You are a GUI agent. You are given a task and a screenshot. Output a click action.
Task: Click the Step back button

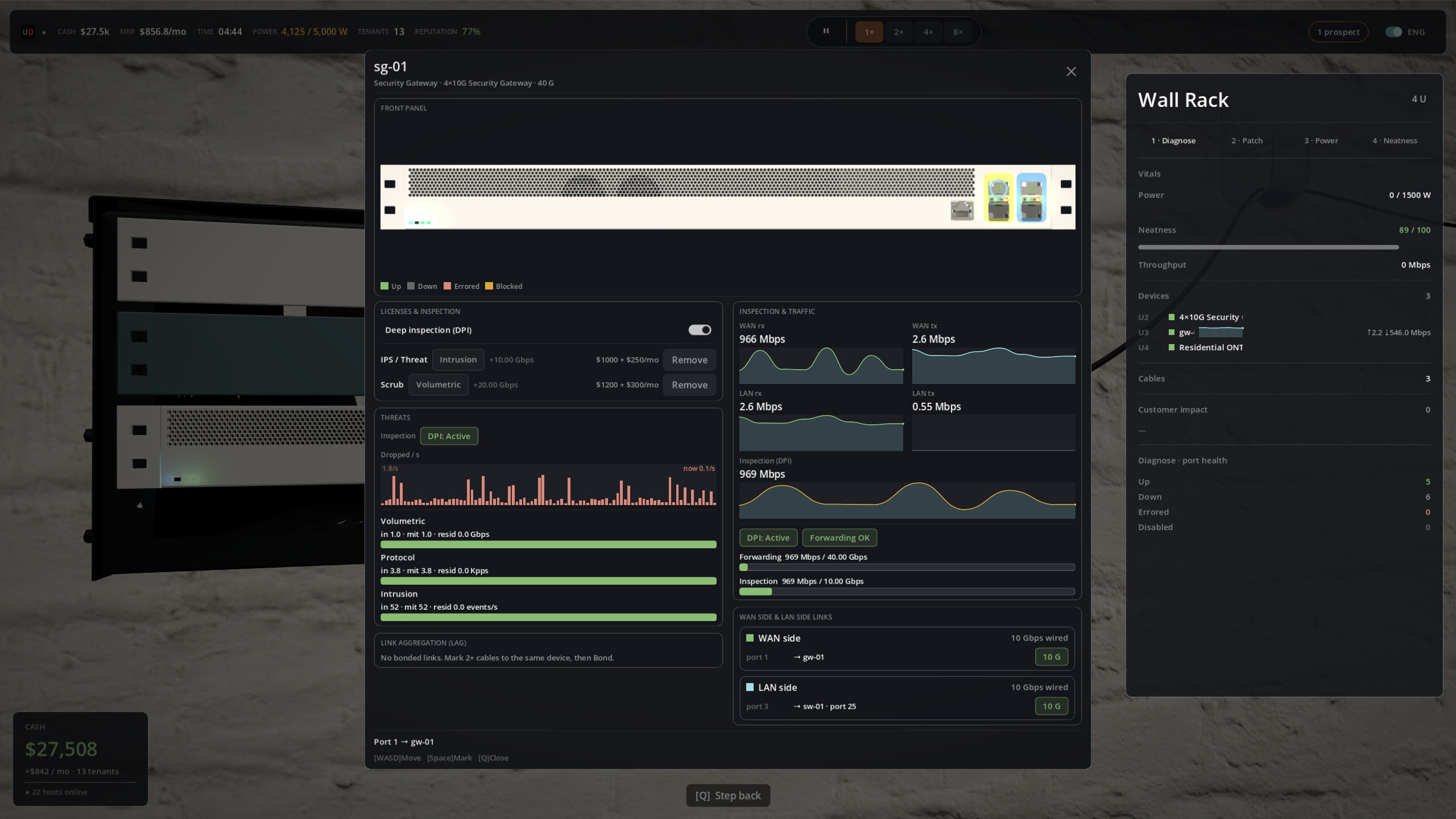(x=728, y=795)
